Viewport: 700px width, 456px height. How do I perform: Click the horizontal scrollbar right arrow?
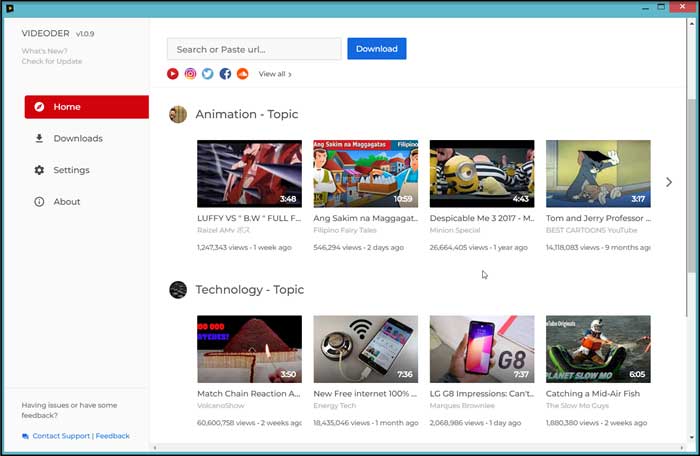click(x=681, y=448)
